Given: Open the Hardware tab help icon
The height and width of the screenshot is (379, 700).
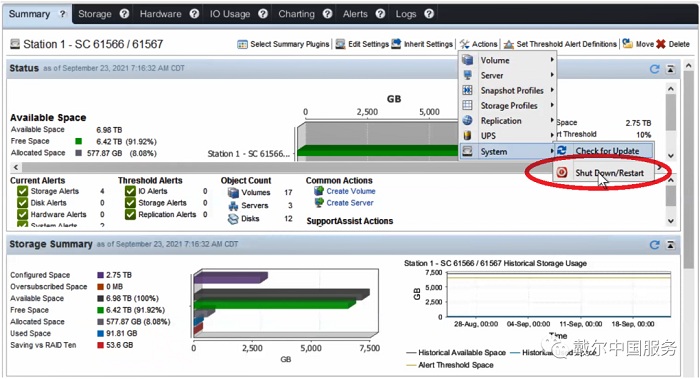Looking at the screenshot, I should tap(194, 14).
